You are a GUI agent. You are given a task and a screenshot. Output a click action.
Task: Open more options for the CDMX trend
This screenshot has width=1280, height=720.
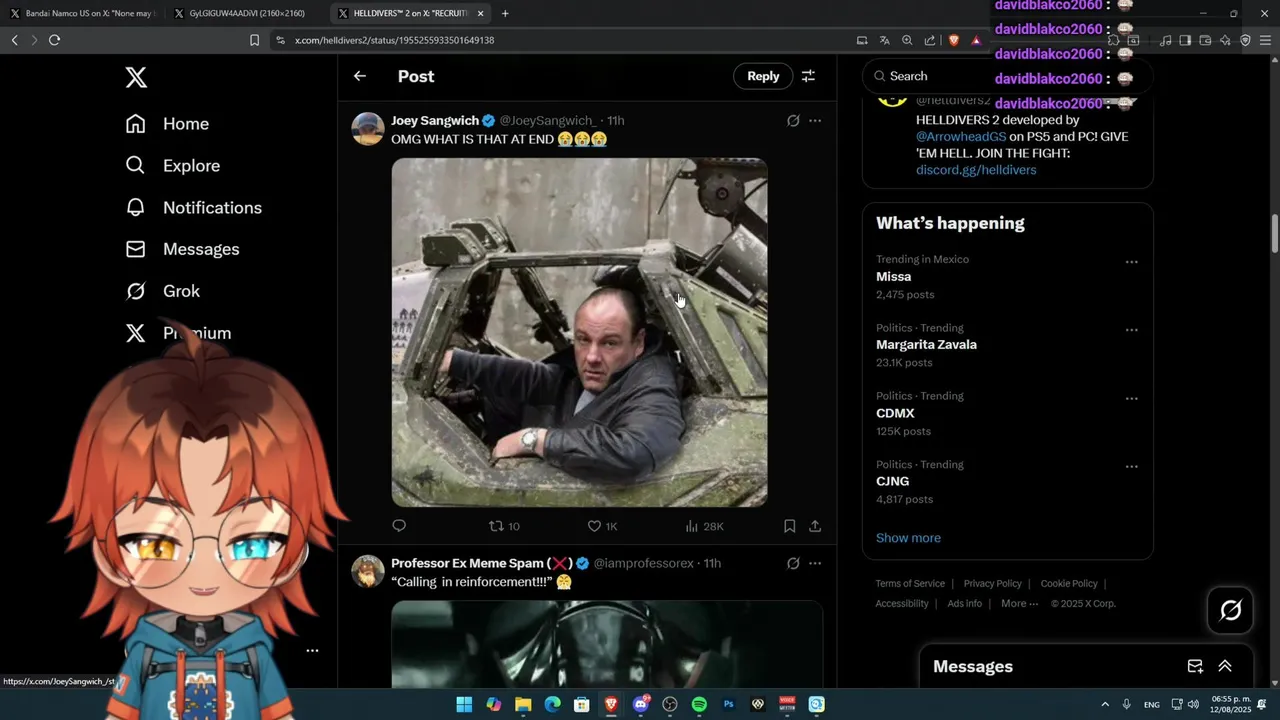click(1131, 398)
